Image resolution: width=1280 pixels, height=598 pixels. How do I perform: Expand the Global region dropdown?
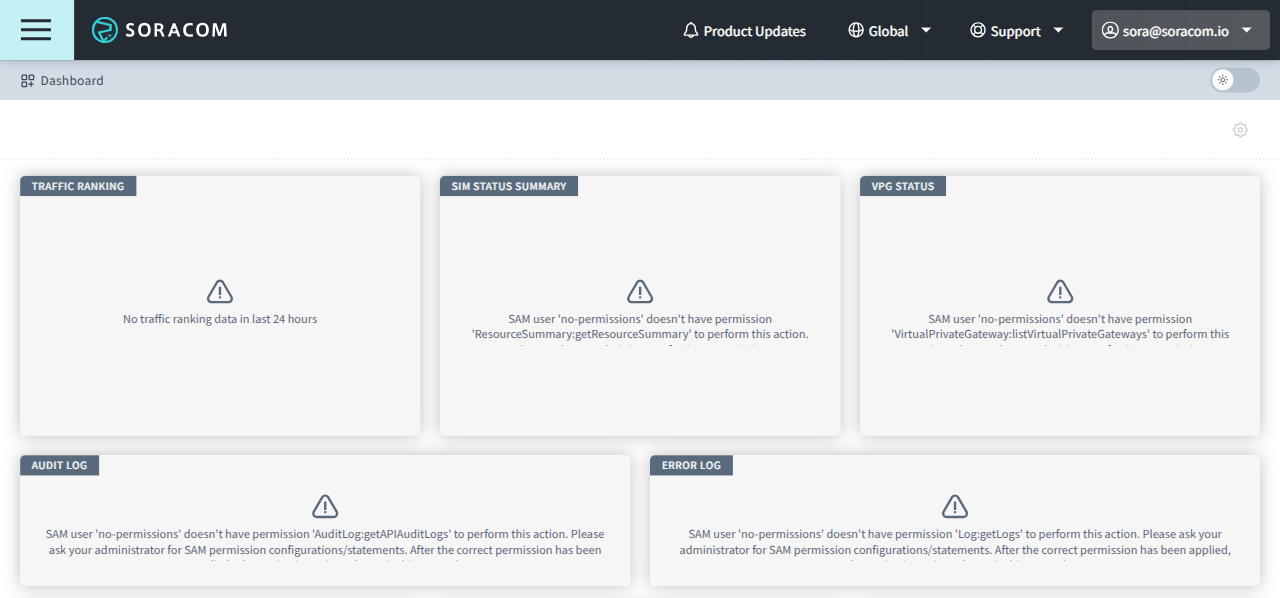pos(925,31)
